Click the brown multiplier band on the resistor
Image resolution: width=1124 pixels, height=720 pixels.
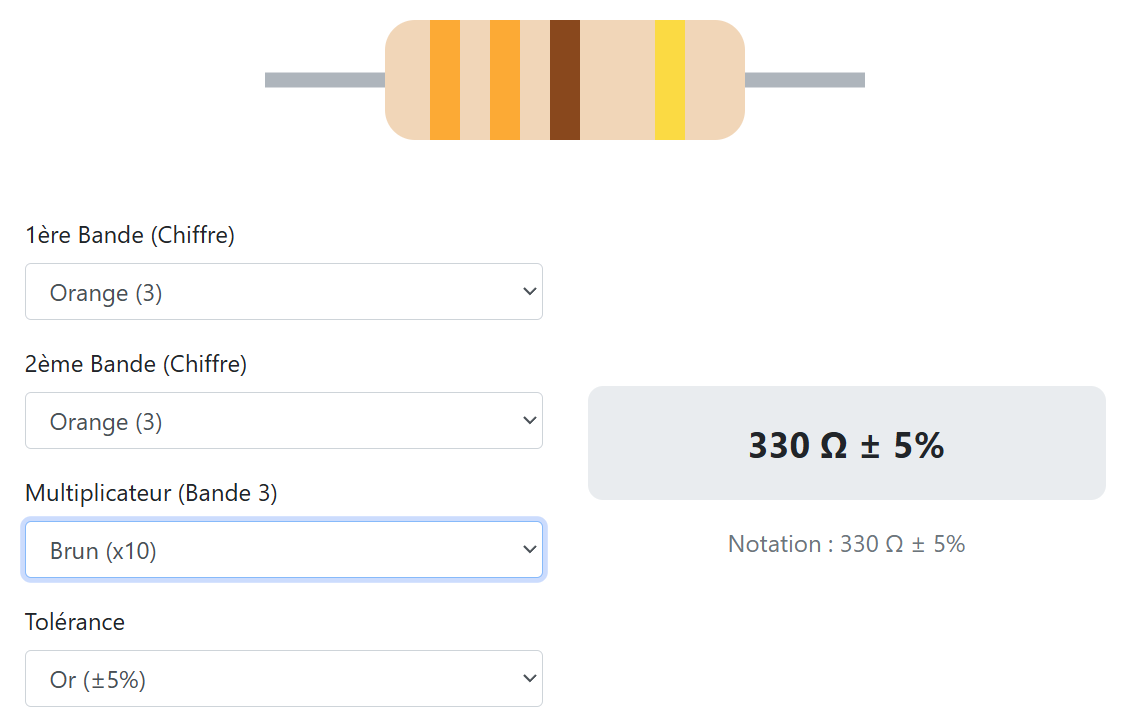tap(565, 80)
